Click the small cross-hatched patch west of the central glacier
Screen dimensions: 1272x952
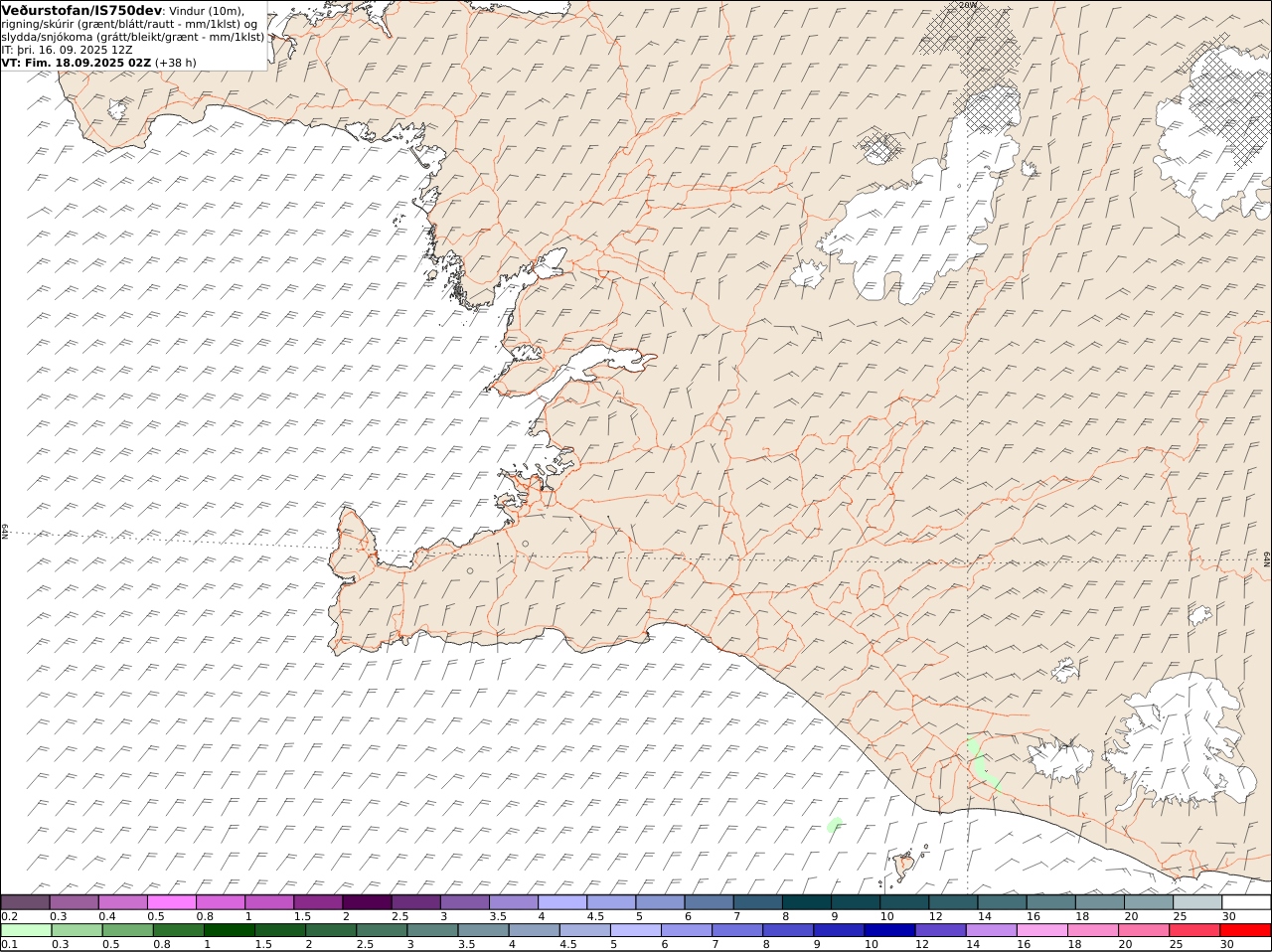(x=879, y=148)
